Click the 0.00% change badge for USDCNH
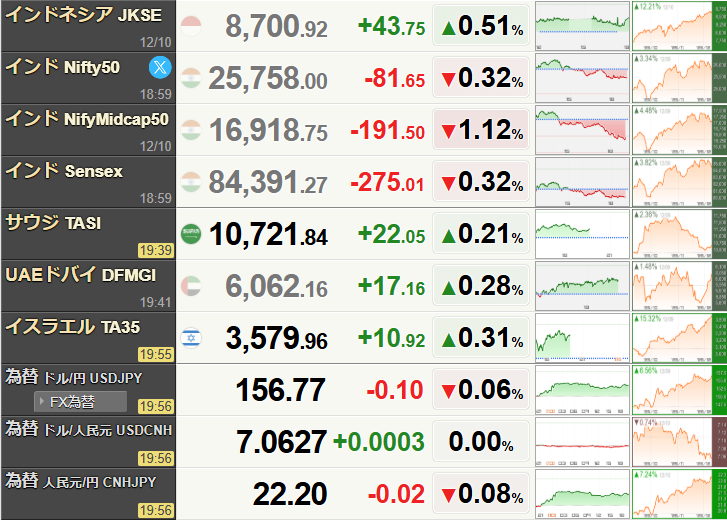The height and width of the screenshot is (520, 727). pyautogui.click(x=481, y=442)
